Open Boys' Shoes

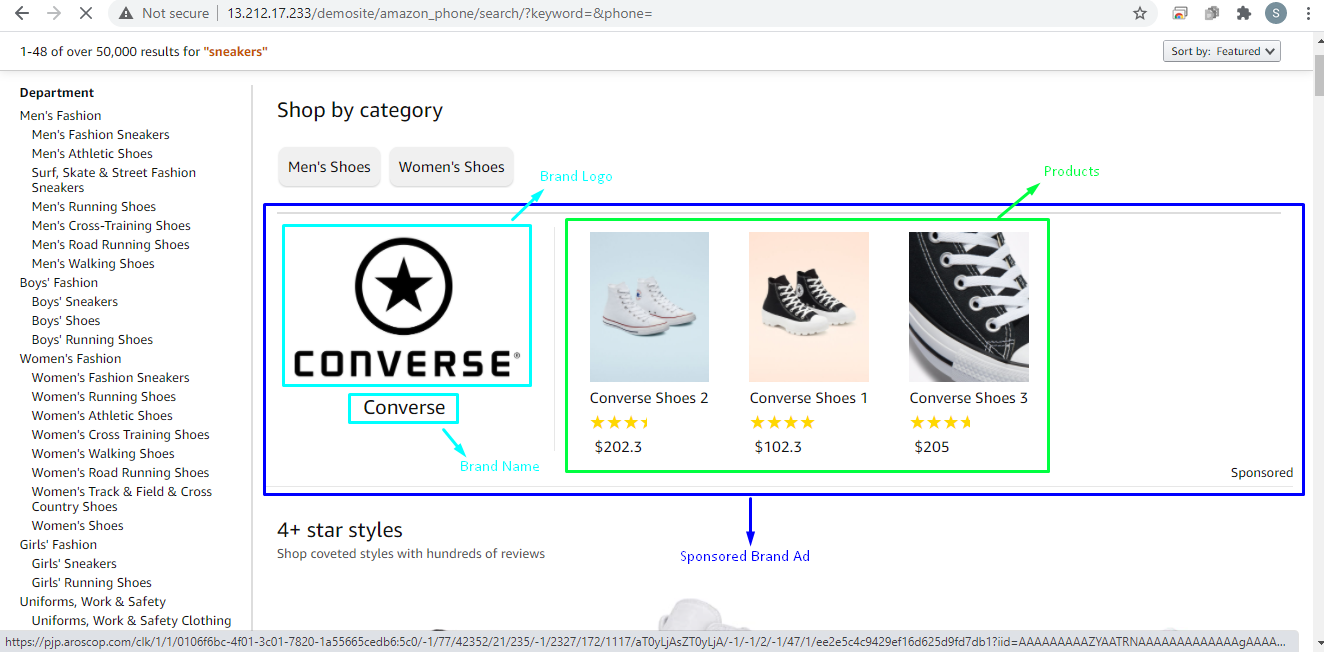(x=66, y=321)
